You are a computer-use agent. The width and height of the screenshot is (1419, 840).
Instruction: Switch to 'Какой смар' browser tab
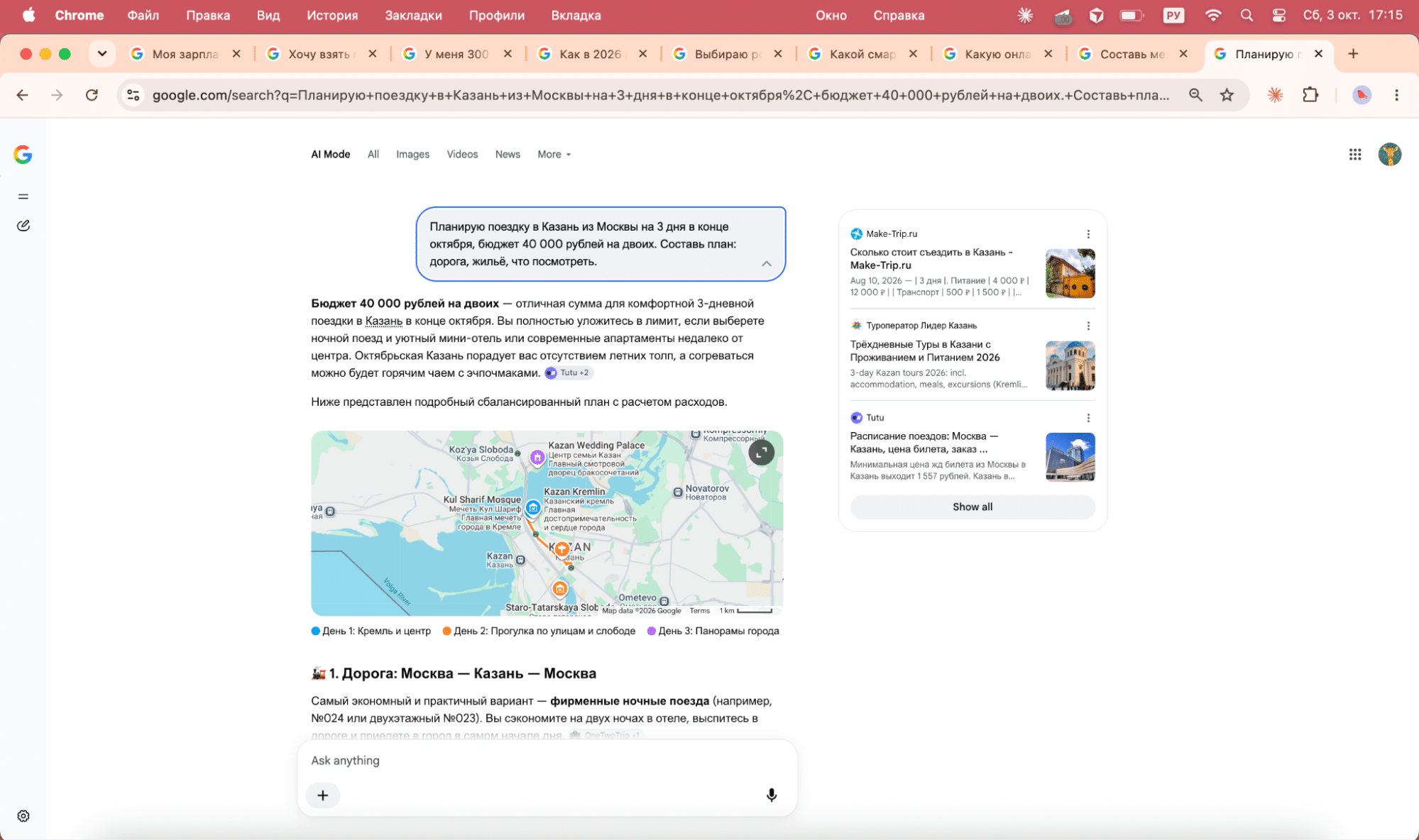coord(863,53)
